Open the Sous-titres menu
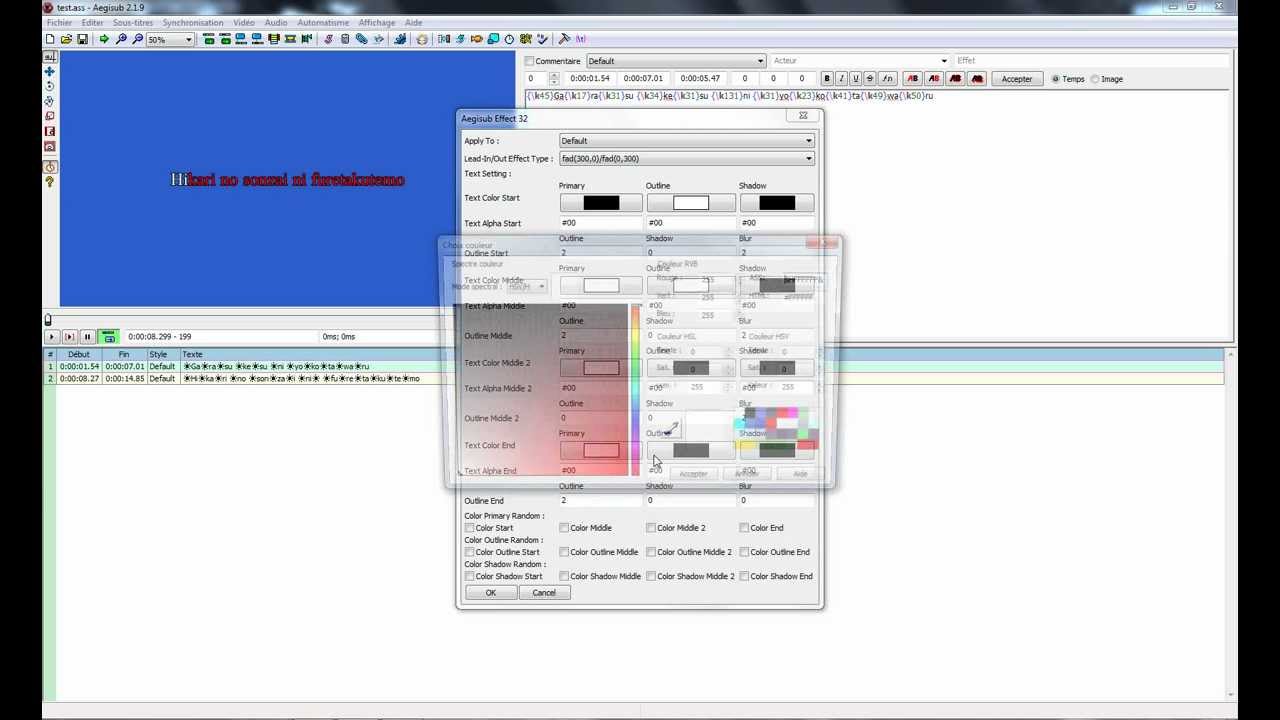The width and height of the screenshot is (1280, 720). click(x=134, y=22)
